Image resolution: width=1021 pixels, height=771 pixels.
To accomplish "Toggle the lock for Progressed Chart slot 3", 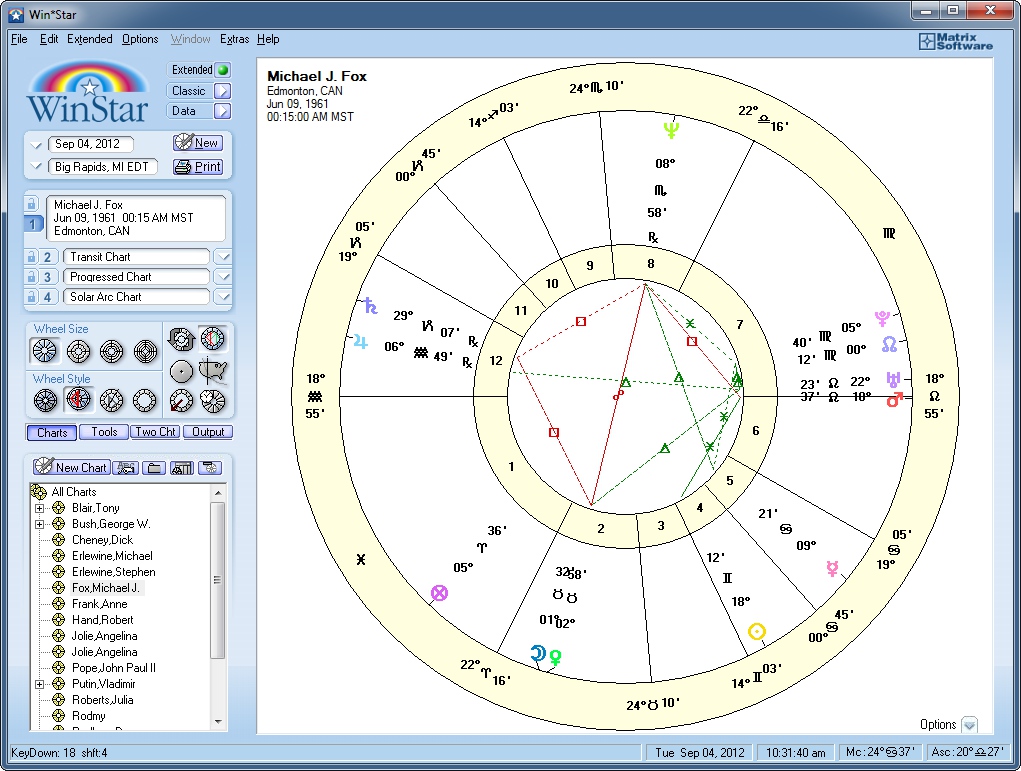I will (31, 277).
